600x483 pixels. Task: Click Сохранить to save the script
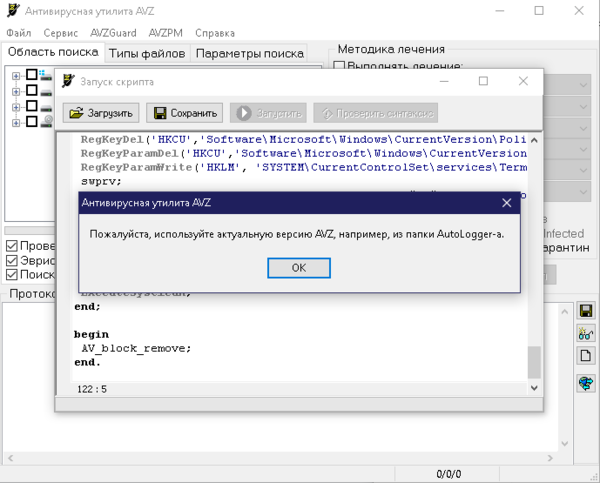pyautogui.click(x=184, y=113)
